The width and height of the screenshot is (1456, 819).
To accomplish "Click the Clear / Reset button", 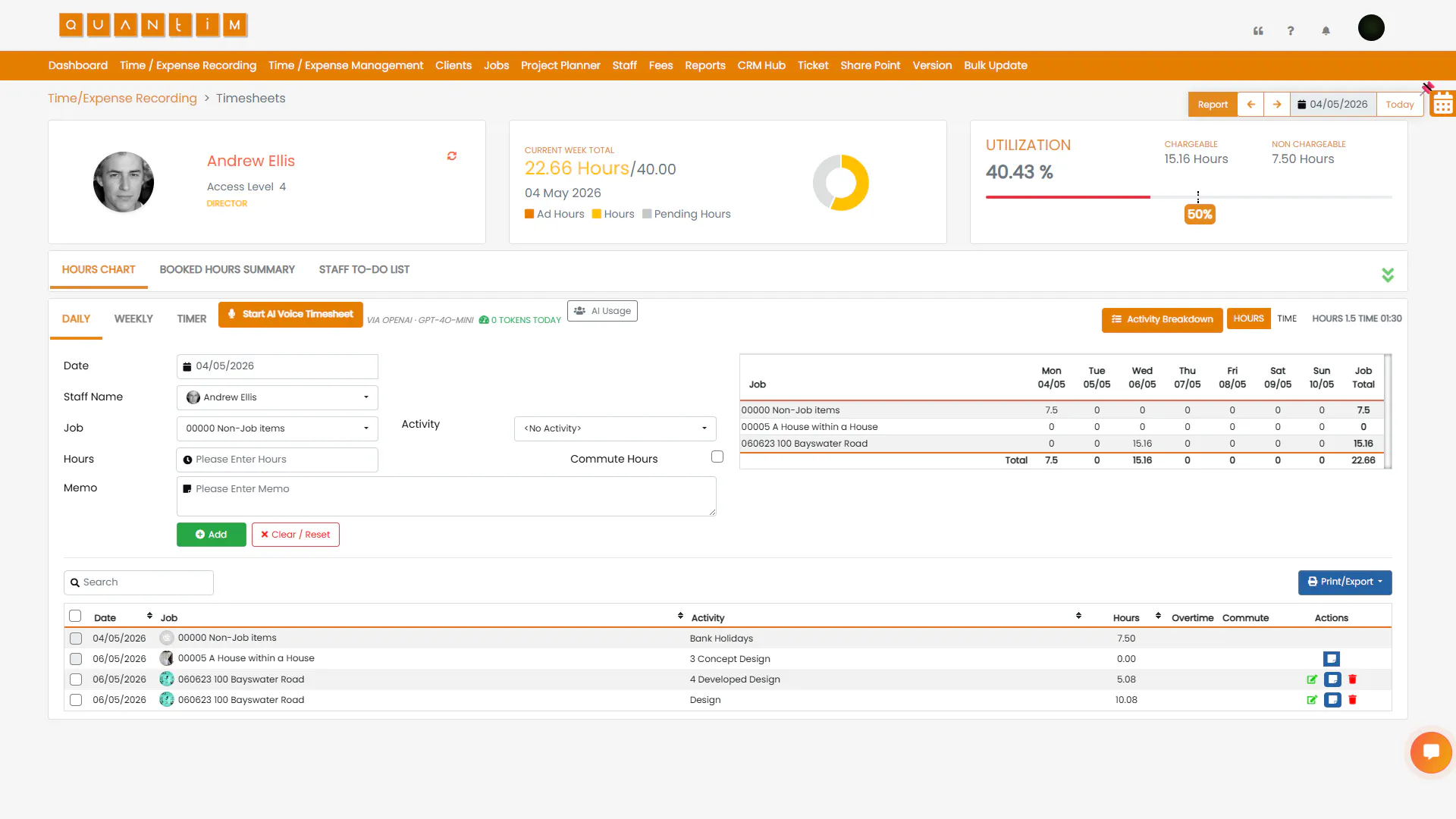I will [296, 535].
